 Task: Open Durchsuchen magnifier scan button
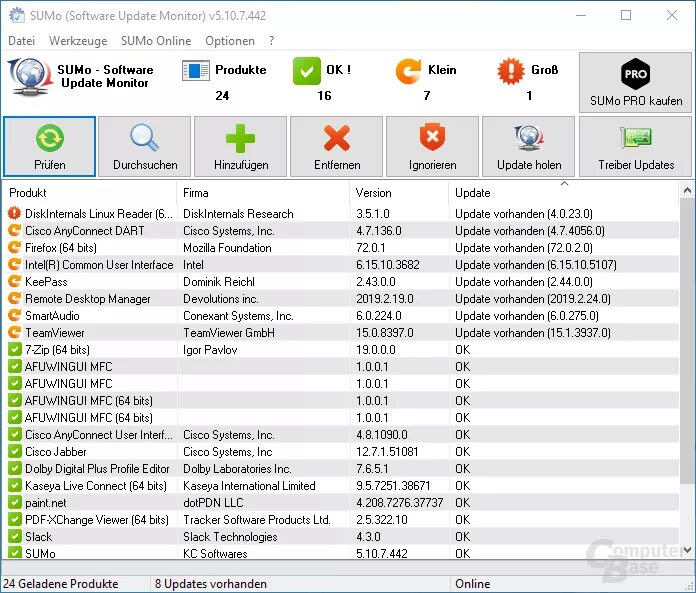pos(145,146)
